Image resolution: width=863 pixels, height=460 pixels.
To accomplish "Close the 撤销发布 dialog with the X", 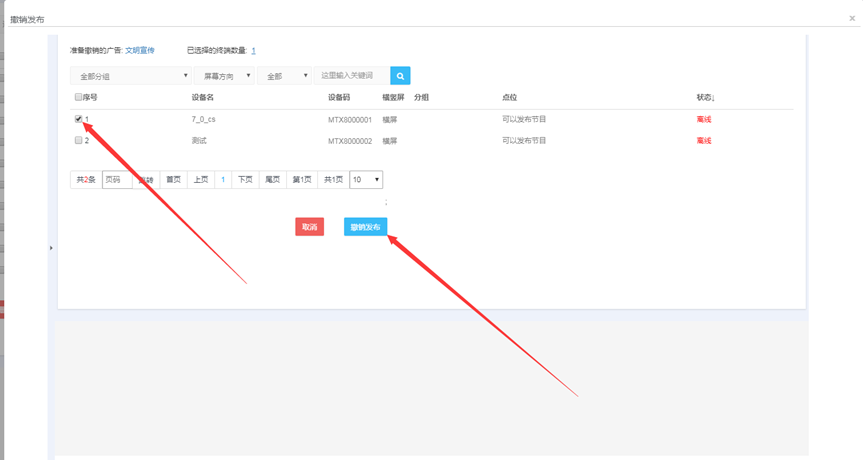I will [852, 18].
